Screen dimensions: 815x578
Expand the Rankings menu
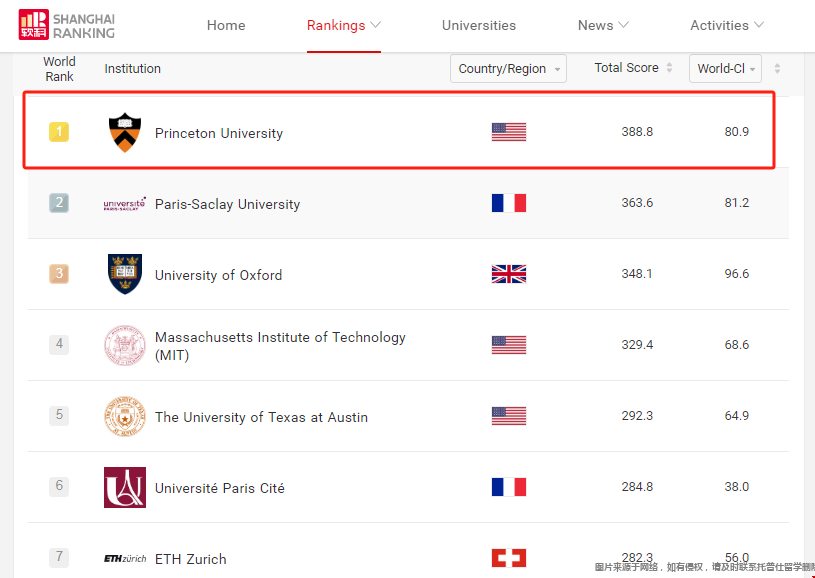point(344,25)
